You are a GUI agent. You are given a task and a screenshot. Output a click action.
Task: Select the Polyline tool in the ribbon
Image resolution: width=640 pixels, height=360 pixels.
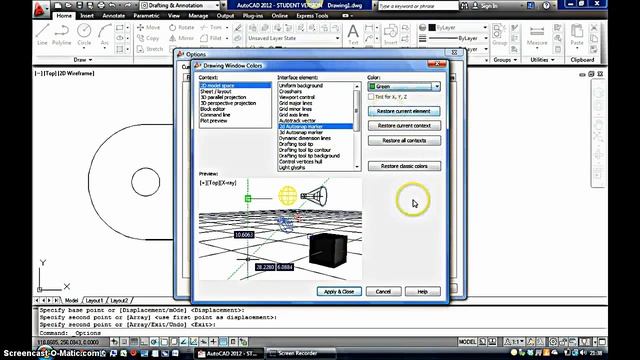[62, 34]
